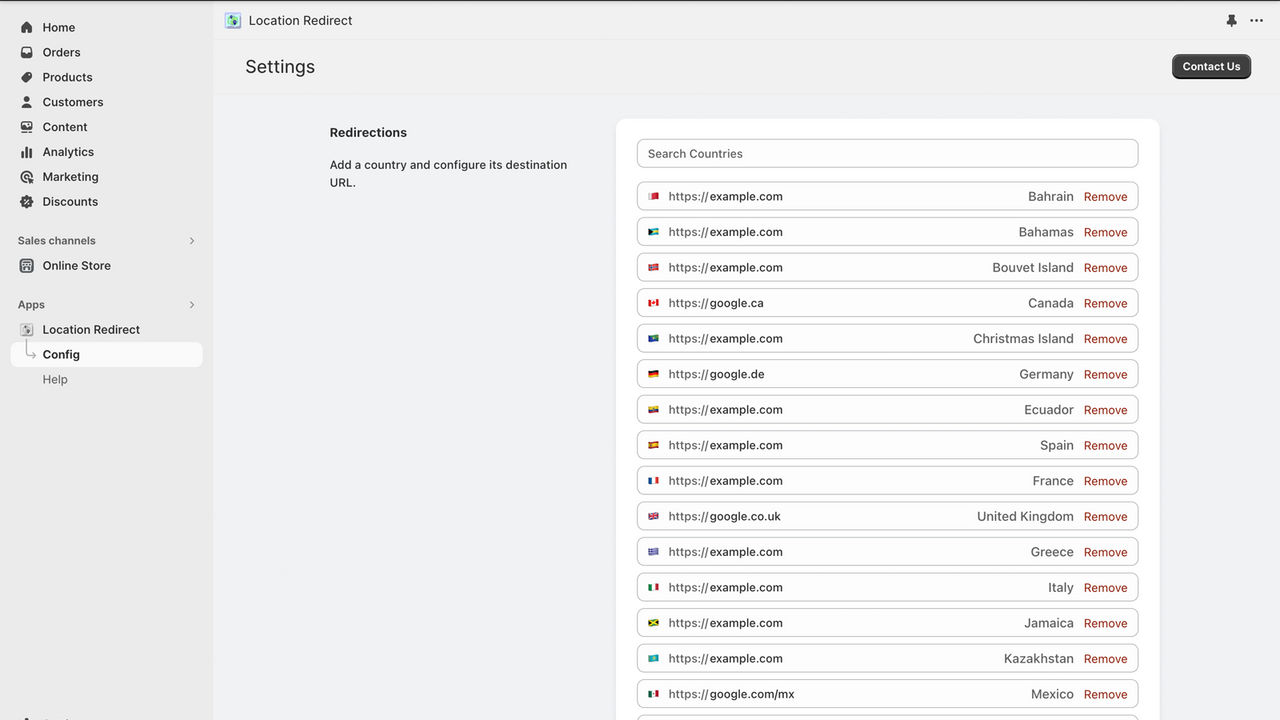Click the Mexico flag icon
Viewport: 1280px width, 720px height.
[654, 694]
